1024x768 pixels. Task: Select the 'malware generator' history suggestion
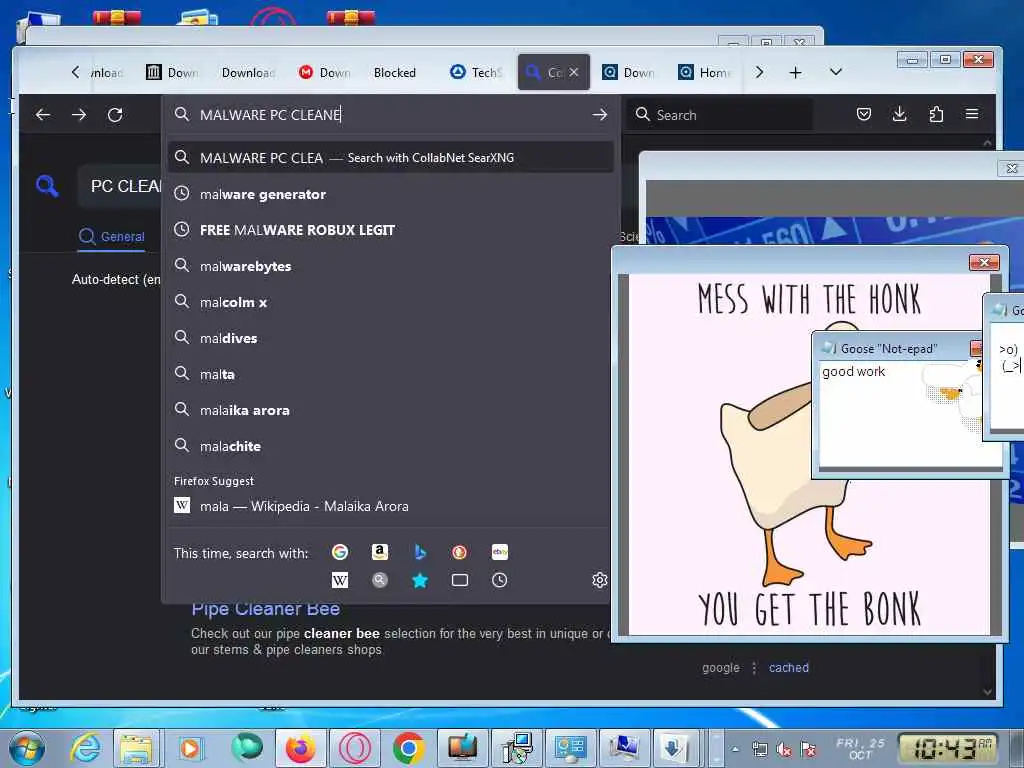391,194
